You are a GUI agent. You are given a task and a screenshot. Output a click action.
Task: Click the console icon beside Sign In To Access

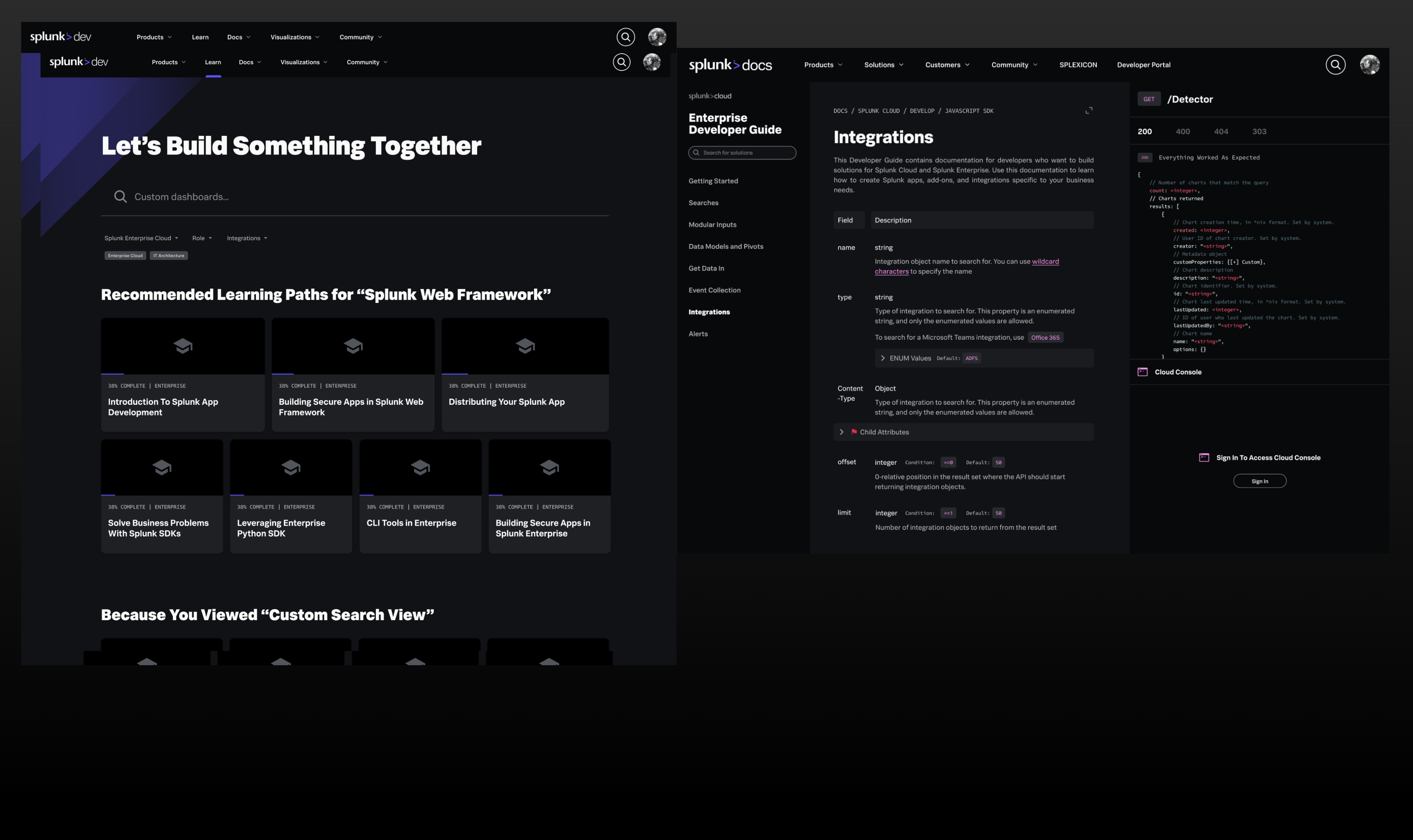point(1204,457)
